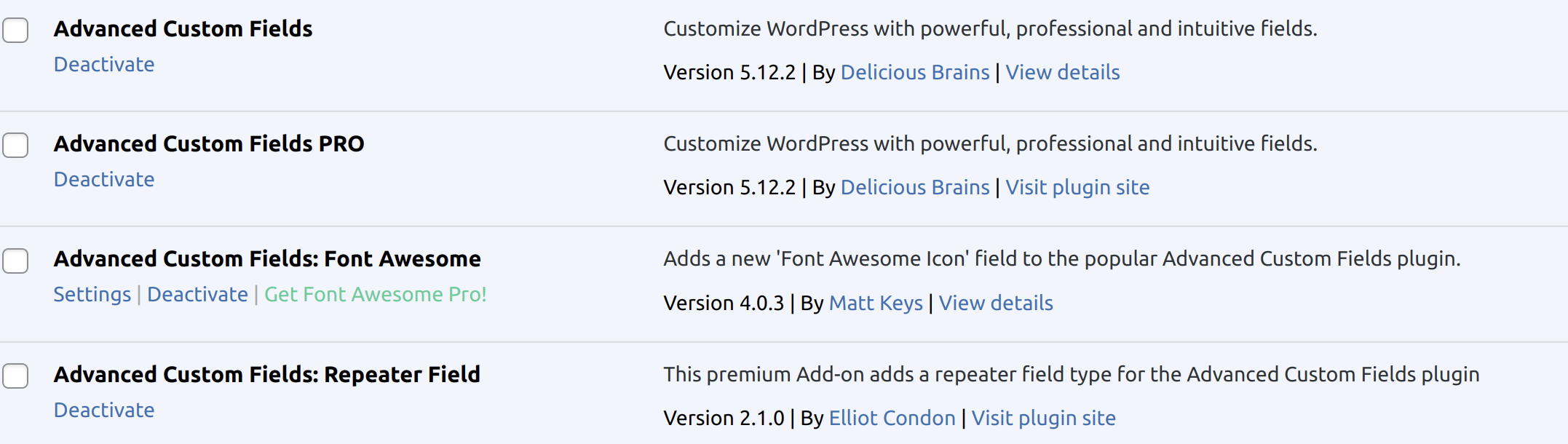The height and width of the screenshot is (444, 1568).
Task: Deactivate the Font Awesome plugin
Action: 197,294
